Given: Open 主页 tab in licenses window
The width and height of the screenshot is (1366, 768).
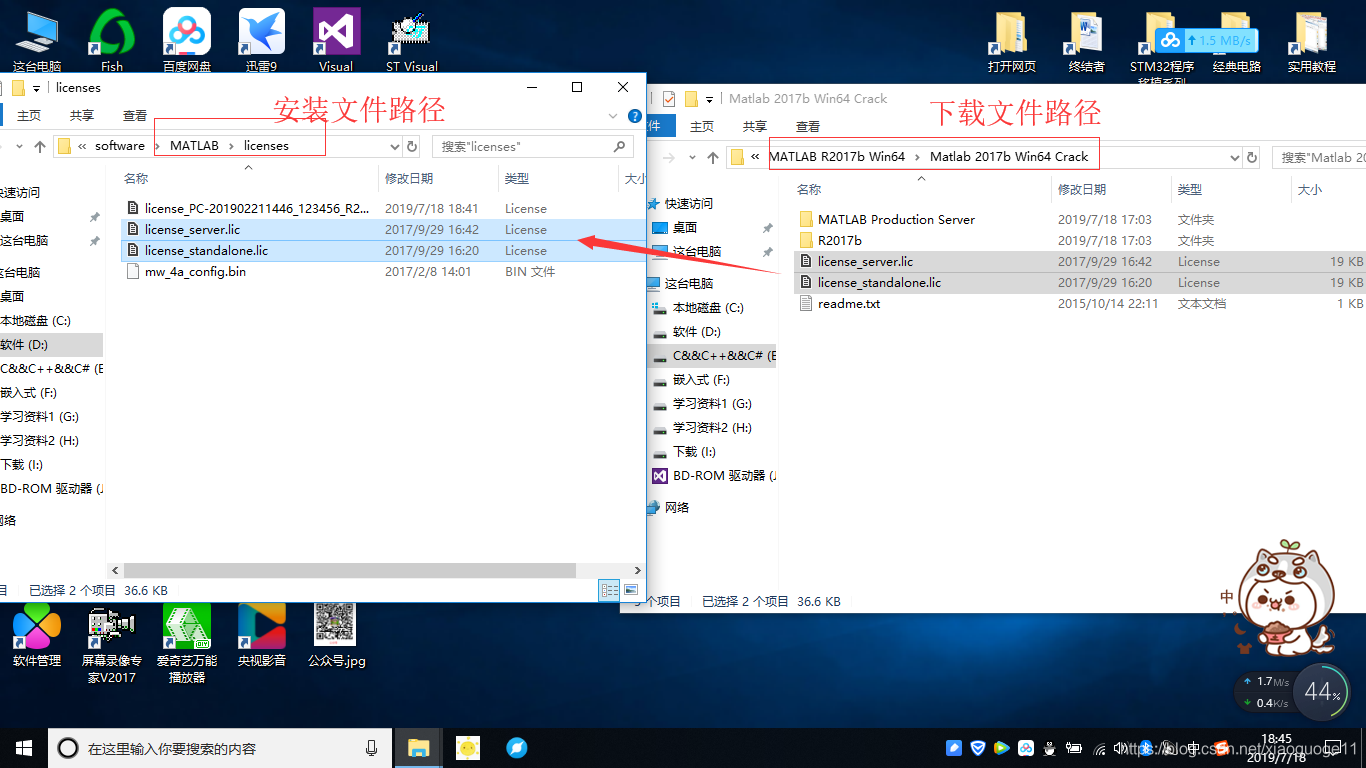Looking at the screenshot, I should pos(29,116).
